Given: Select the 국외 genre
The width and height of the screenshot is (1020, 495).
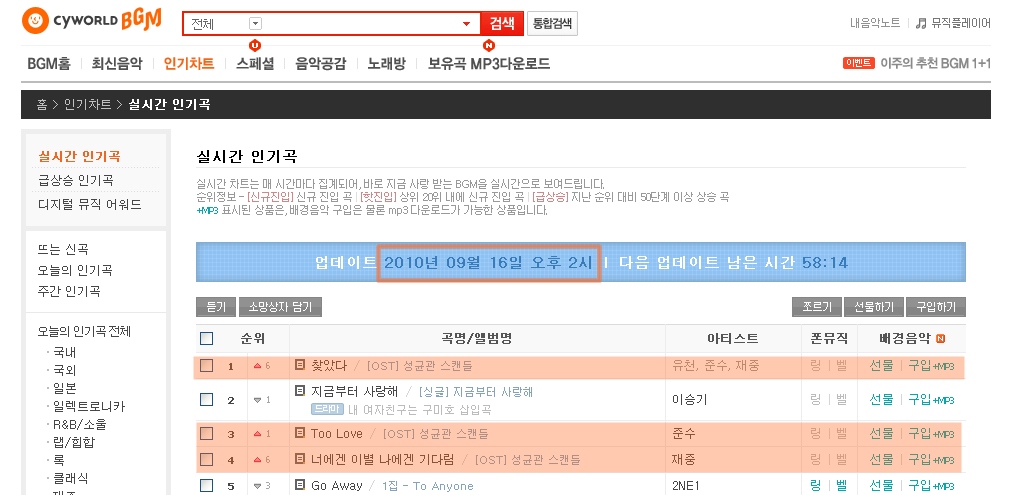Looking at the screenshot, I should [x=64, y=371].
